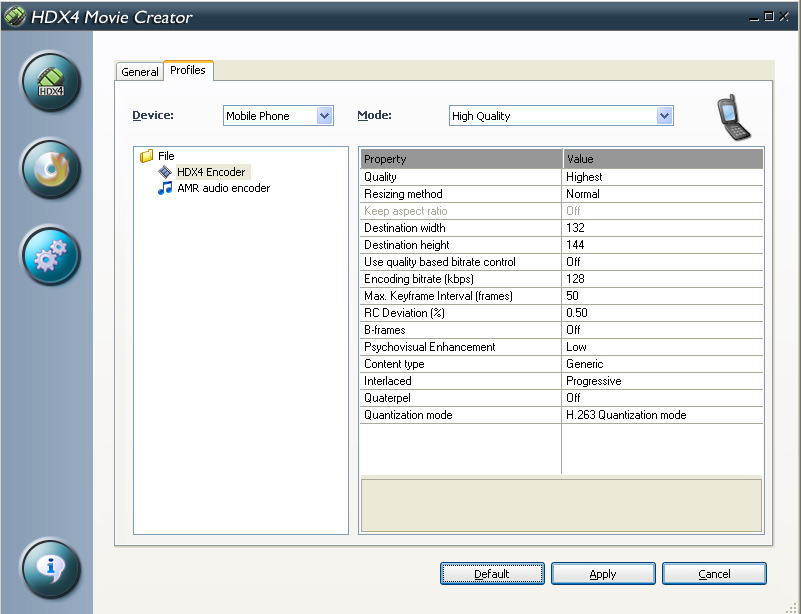Select the Destination width property label
The height and width of the screenshot is (614, 801).
tap(405, 228)
